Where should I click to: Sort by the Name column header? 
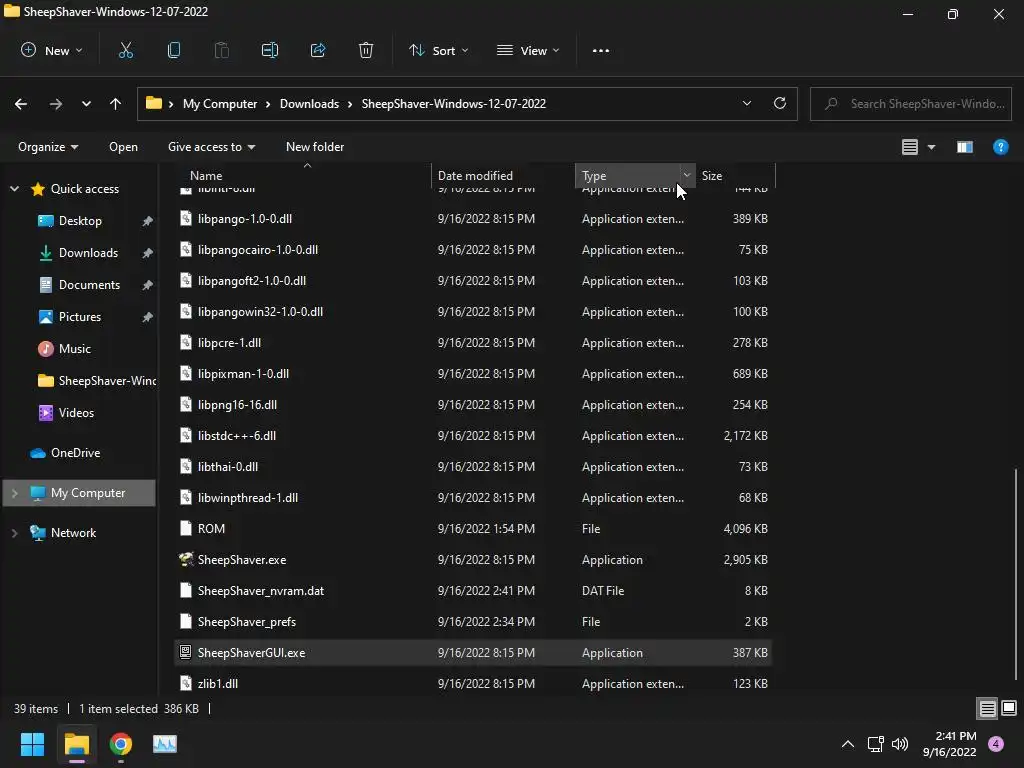coord(304,175)
